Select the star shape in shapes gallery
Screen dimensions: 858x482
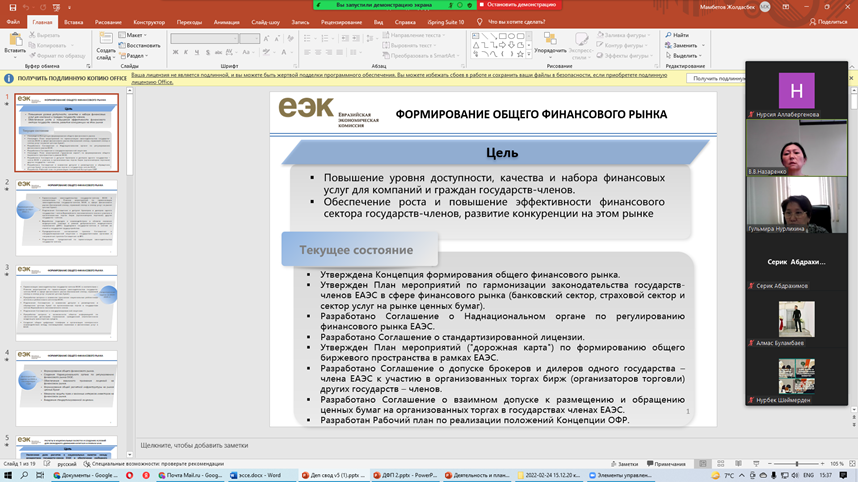[520, 54]
